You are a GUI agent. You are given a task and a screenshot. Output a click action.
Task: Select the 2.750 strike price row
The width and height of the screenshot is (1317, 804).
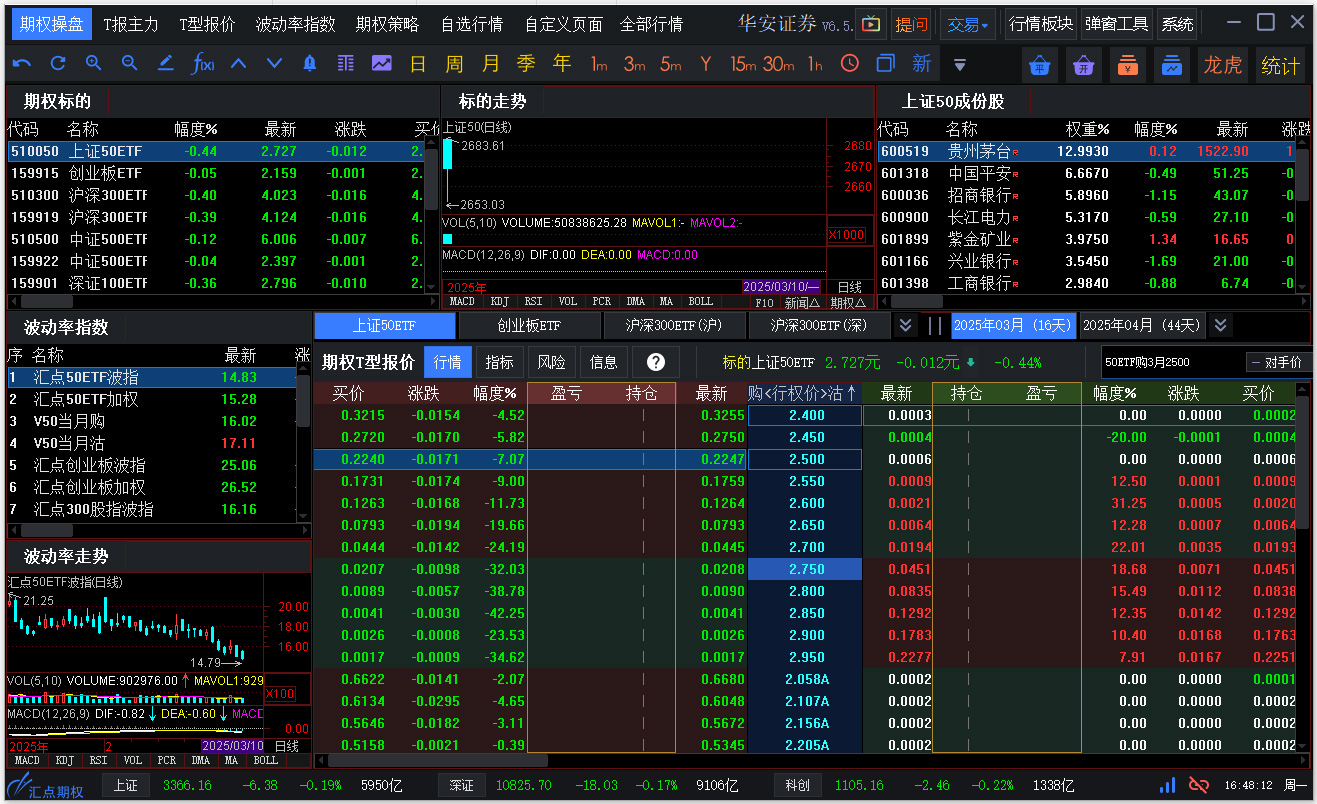805,569
